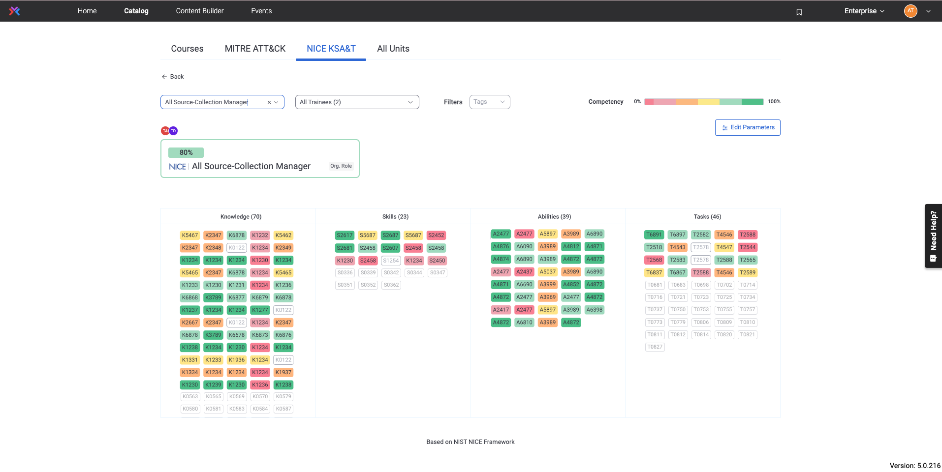Click the 80% competency badge
The image size is (942, 472).
pyautogui.click(x=186, y=153)
